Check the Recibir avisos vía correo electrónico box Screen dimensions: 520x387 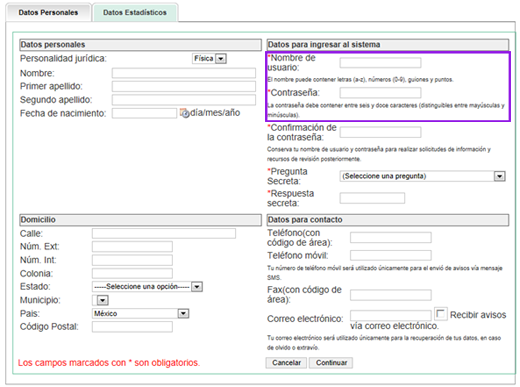click(x=441, y=314)
